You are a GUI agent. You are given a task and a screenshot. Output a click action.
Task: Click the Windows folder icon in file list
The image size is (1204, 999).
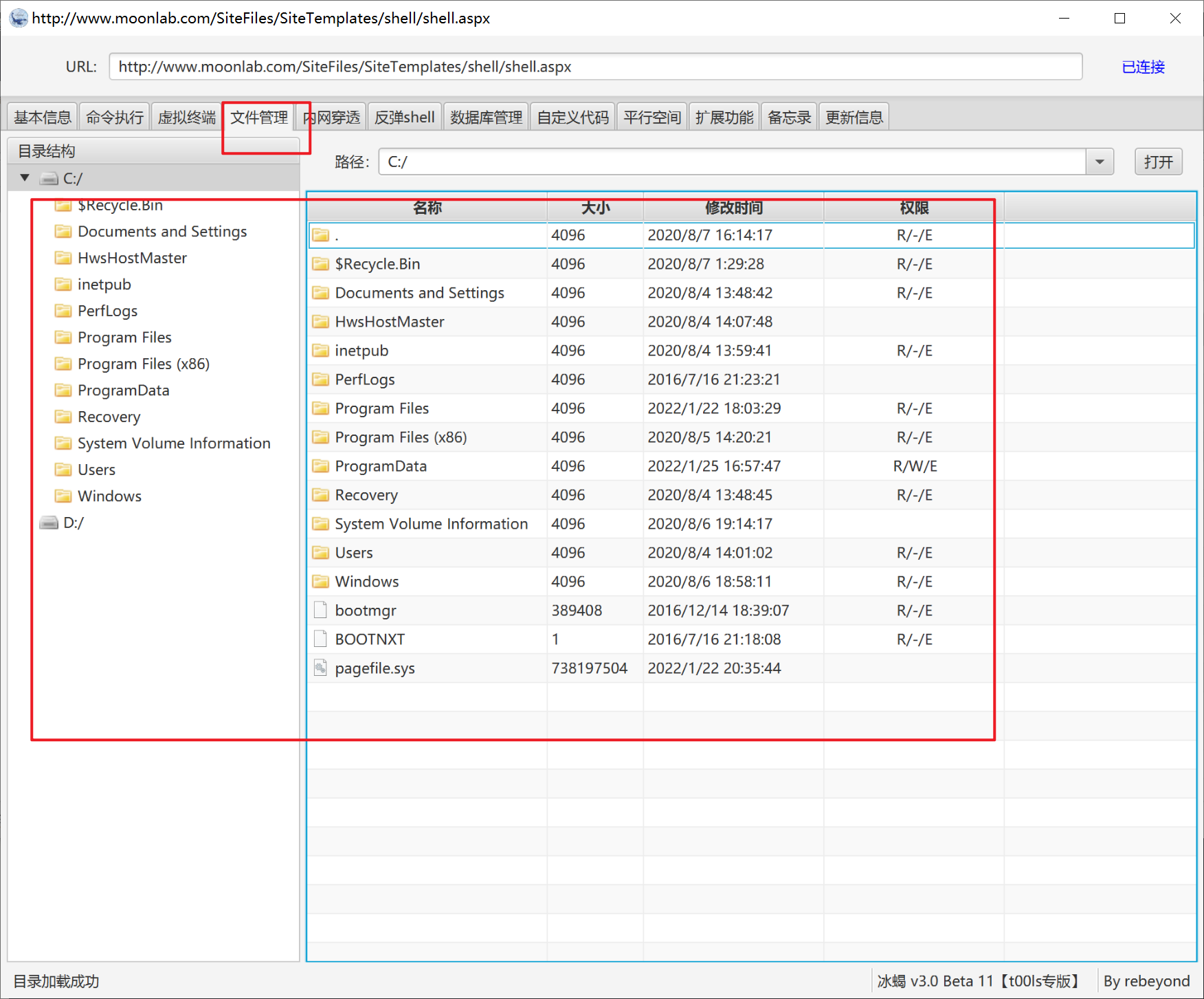click(320, 581)
